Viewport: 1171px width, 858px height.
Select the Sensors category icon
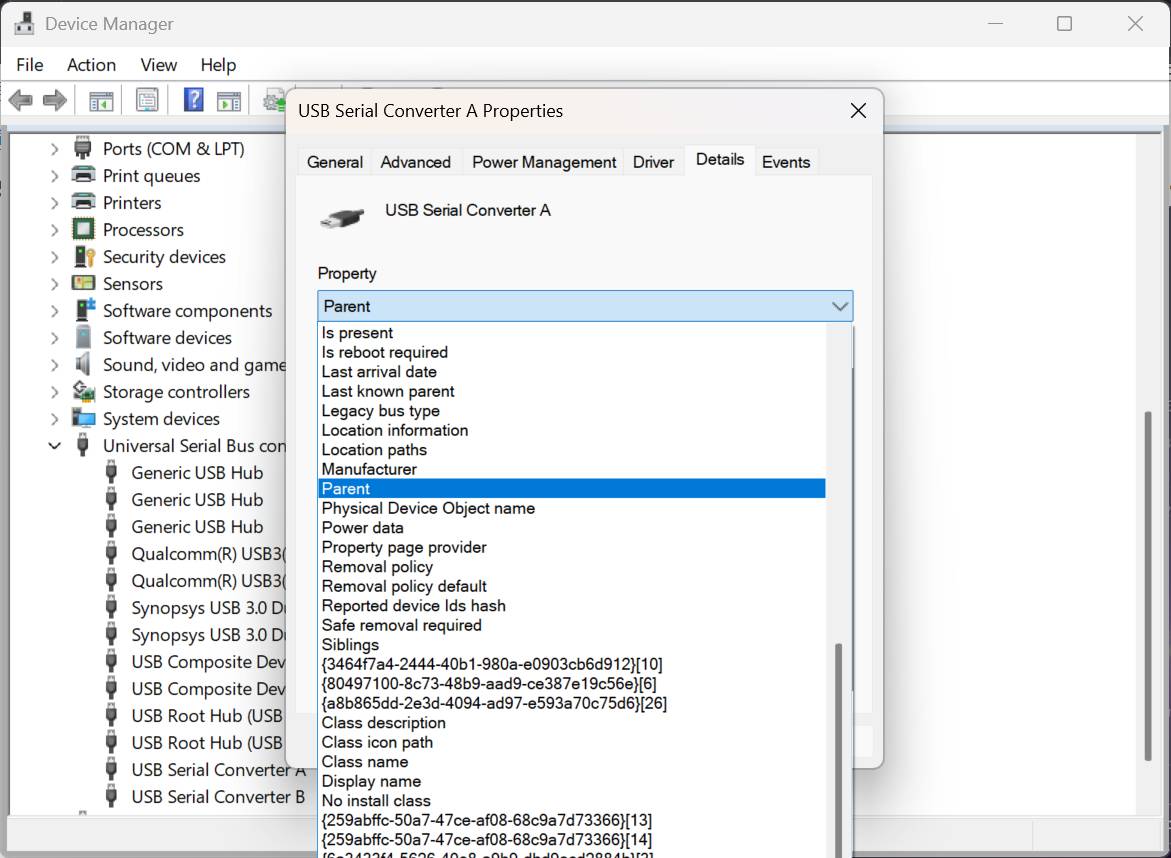point(83,283)
